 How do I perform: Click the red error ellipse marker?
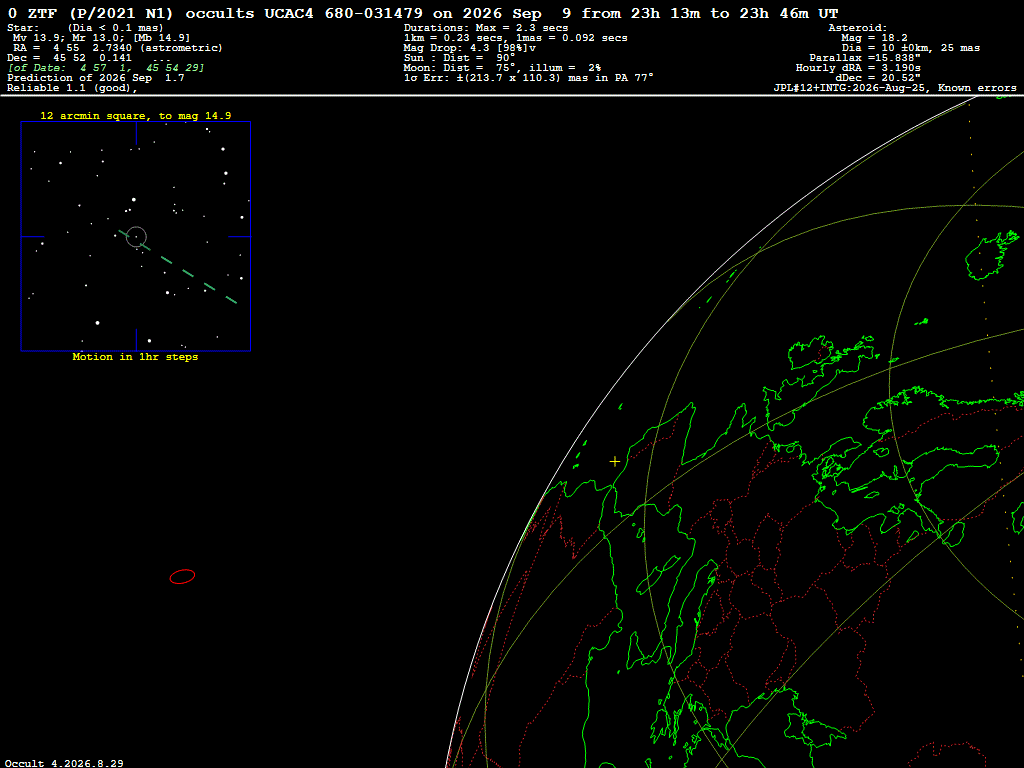(x=182, y=577)
